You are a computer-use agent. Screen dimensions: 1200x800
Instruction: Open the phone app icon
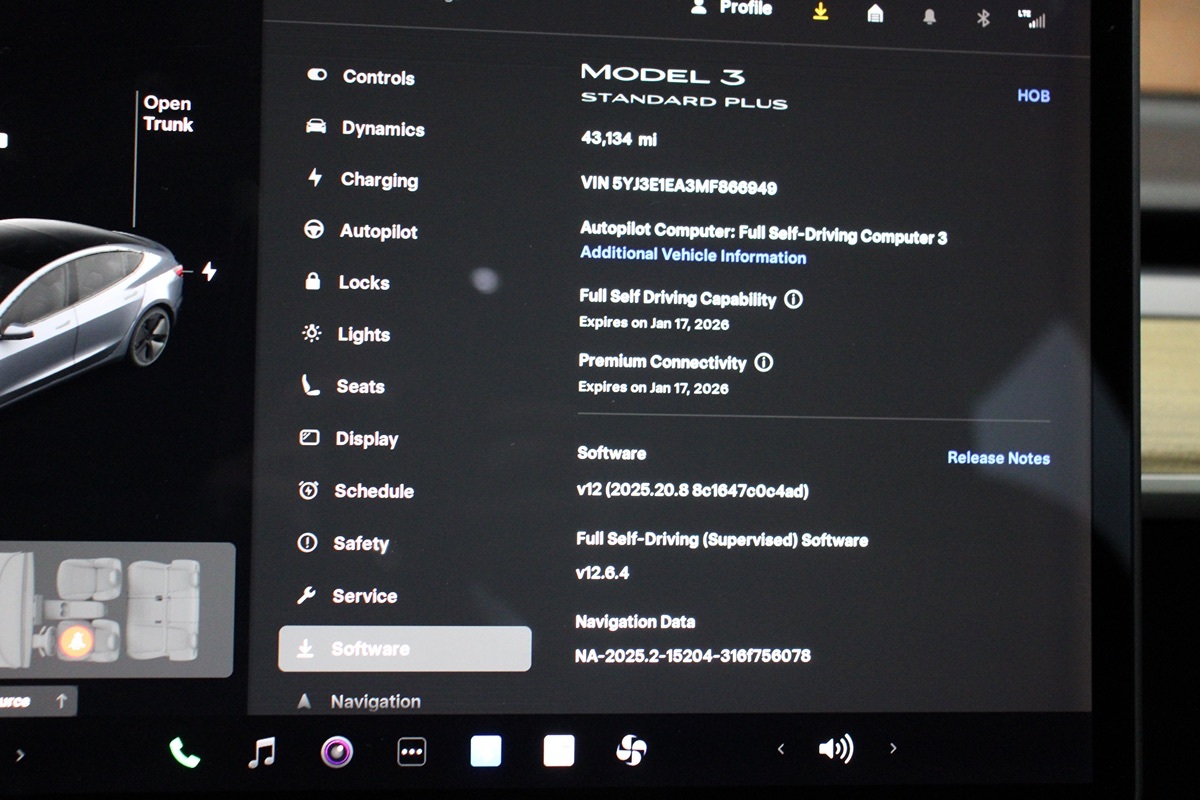pos(184,751)
